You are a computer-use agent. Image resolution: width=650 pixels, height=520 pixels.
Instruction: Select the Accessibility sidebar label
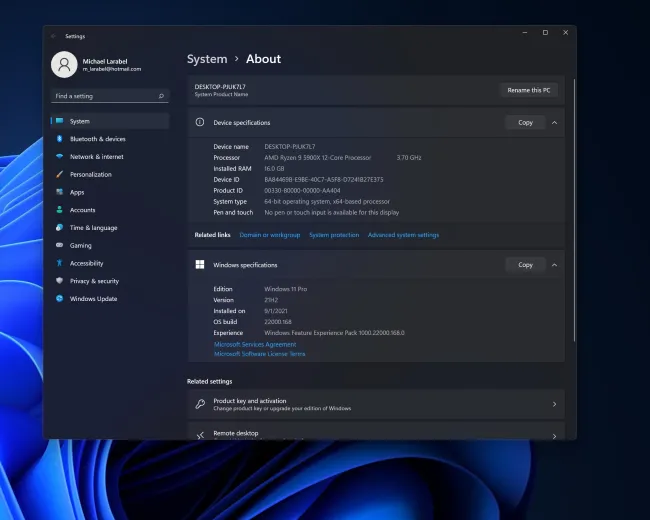pyautogui.click(x=86, y=263)
